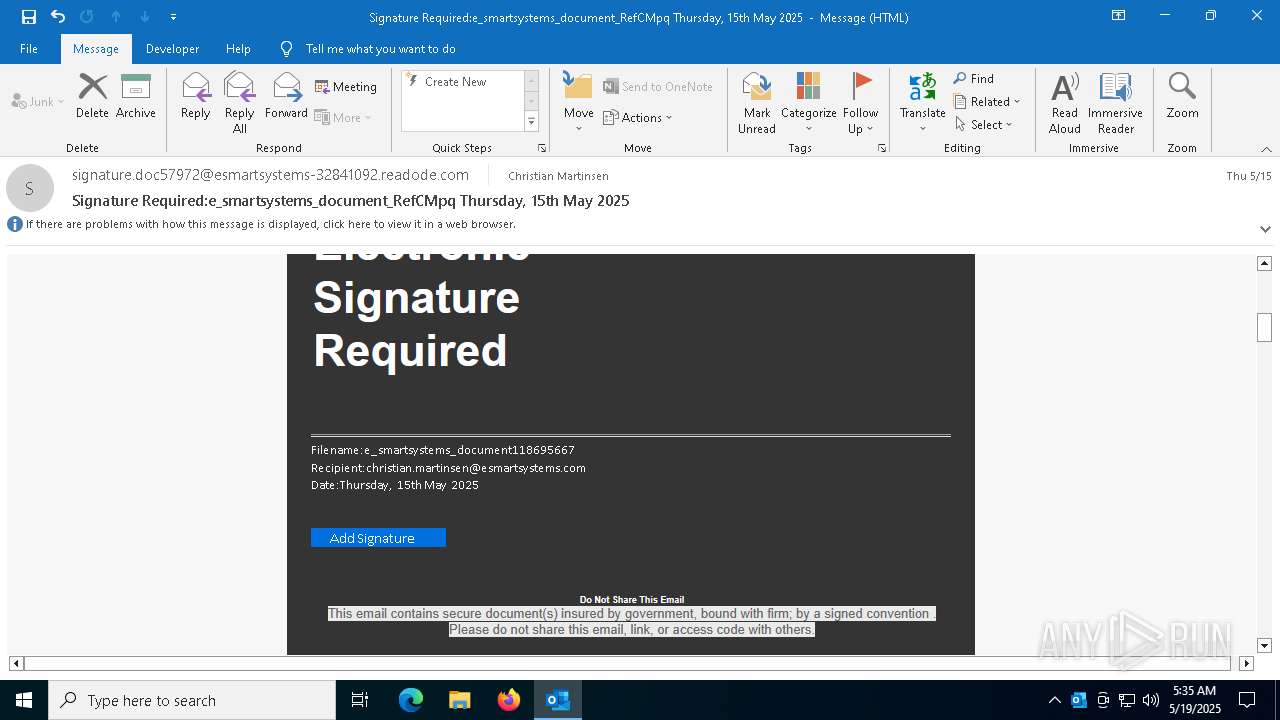The image size is (1280, 720).
Task: Save the message with the floppy icon
Action: 29,17
